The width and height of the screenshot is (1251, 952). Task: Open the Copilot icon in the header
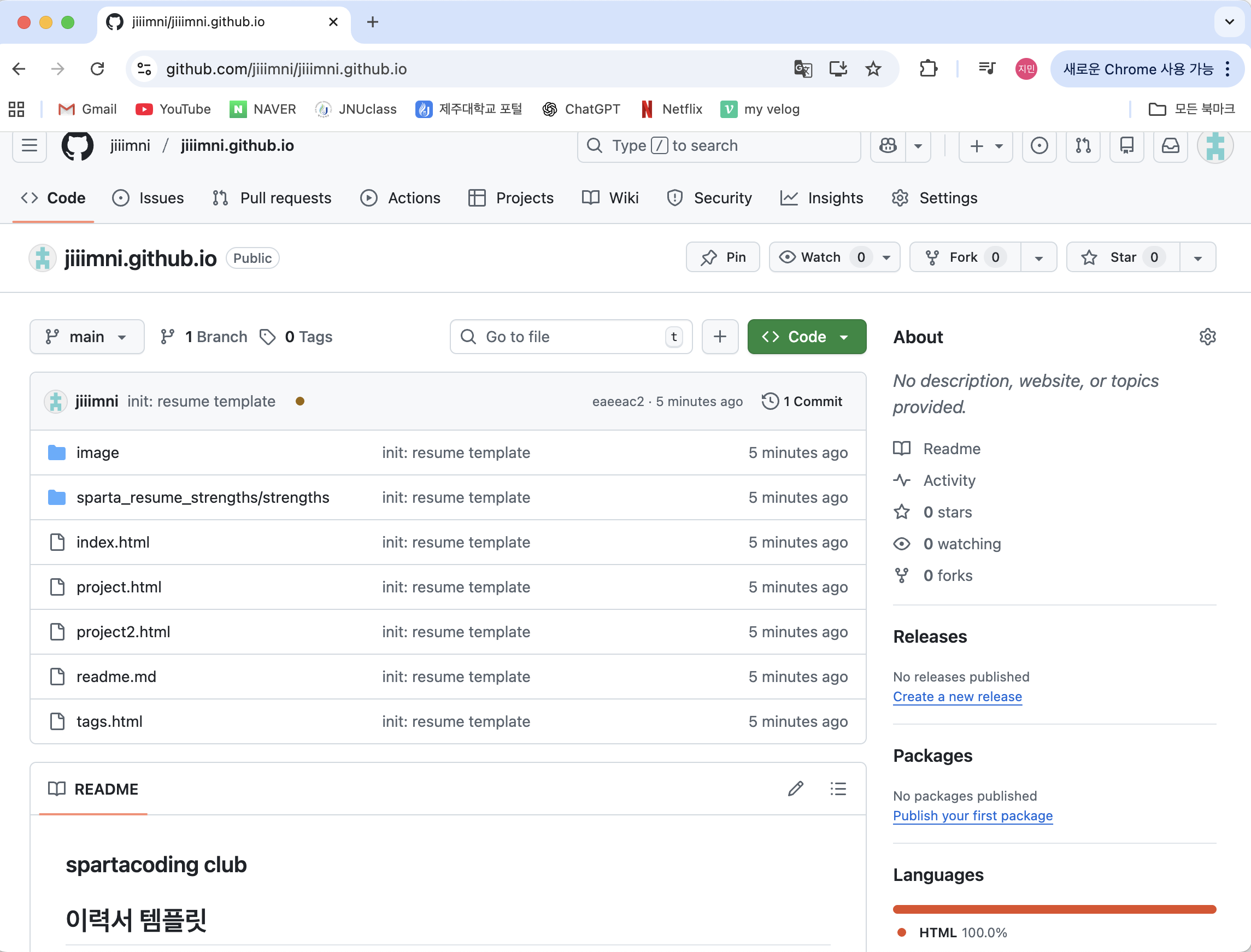[888, 146]
